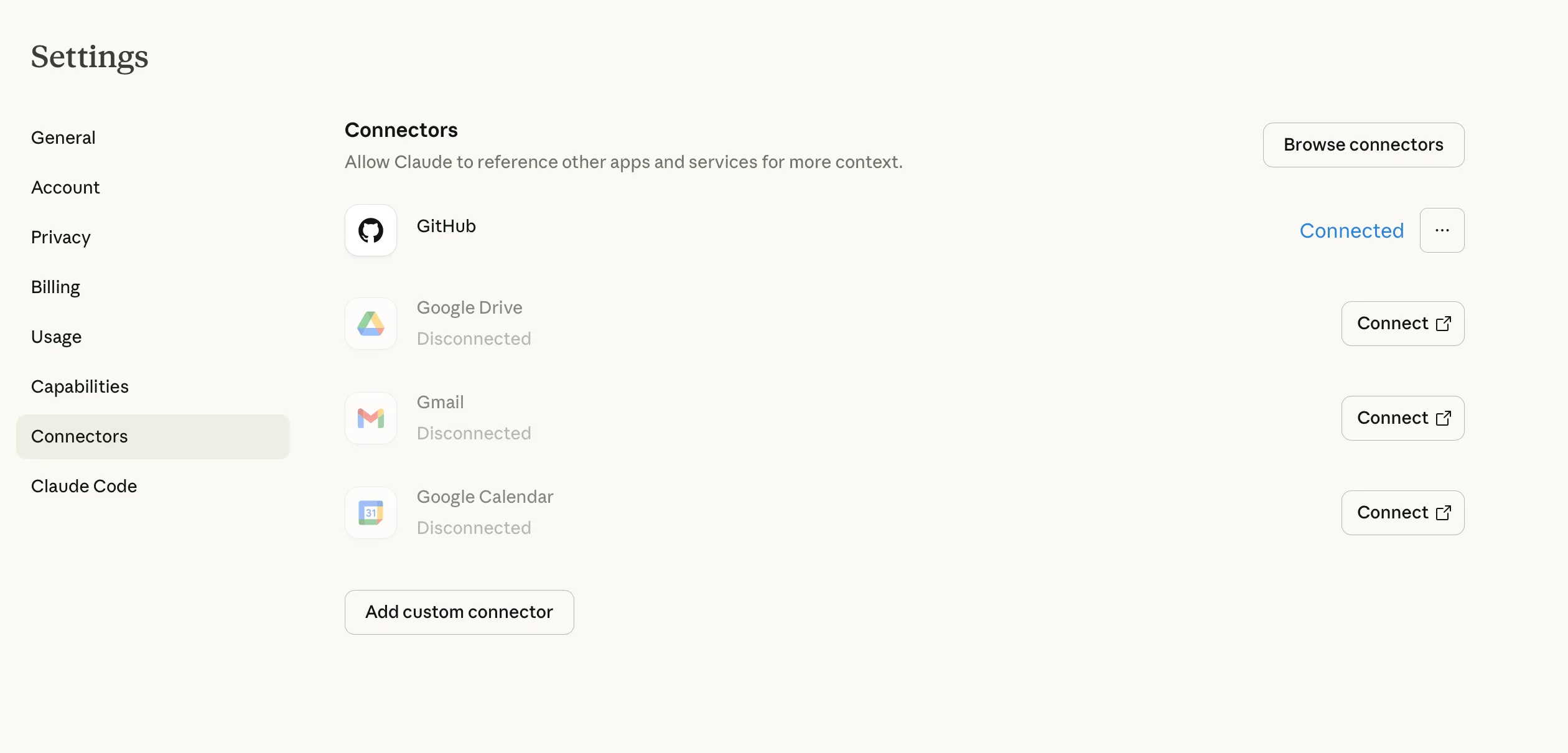Click the Google Drive logo icon

pos(371,324)
